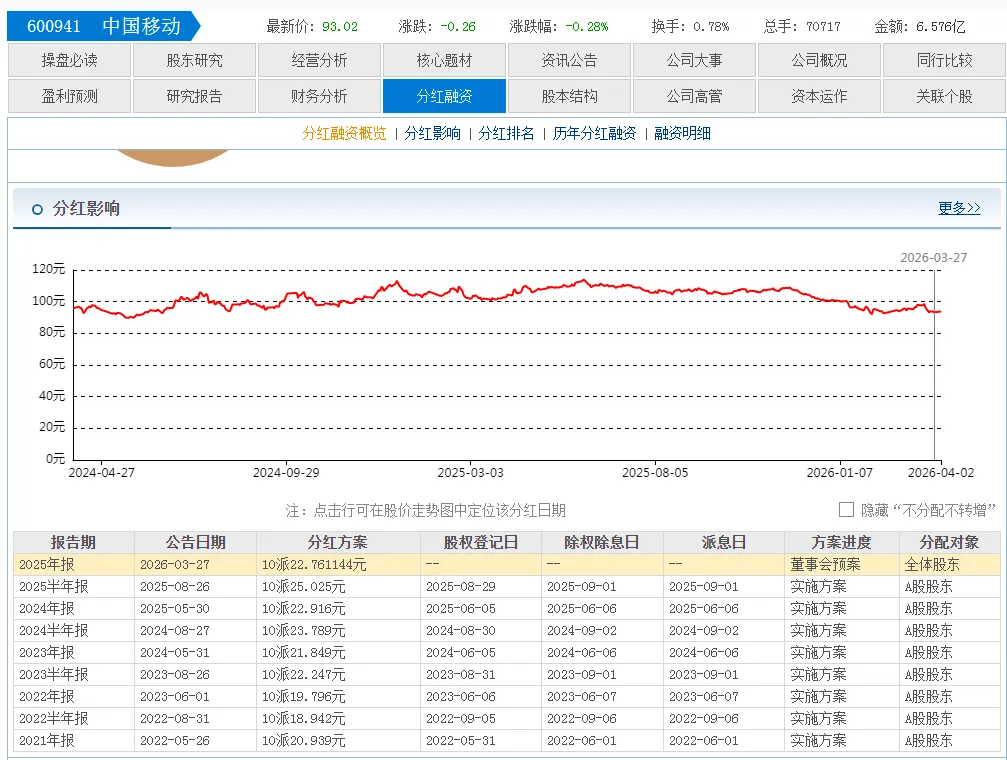This screenshot has height=760, width=1007.
Task: Click record date 2024-08-30
Action: [460, 631]
